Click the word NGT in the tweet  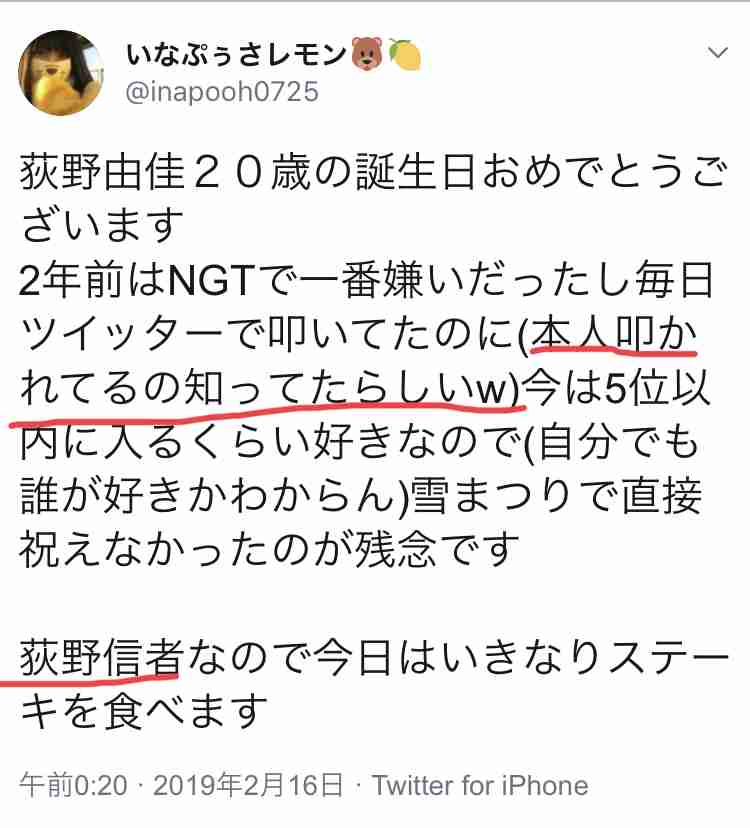[x=211, y=281]
